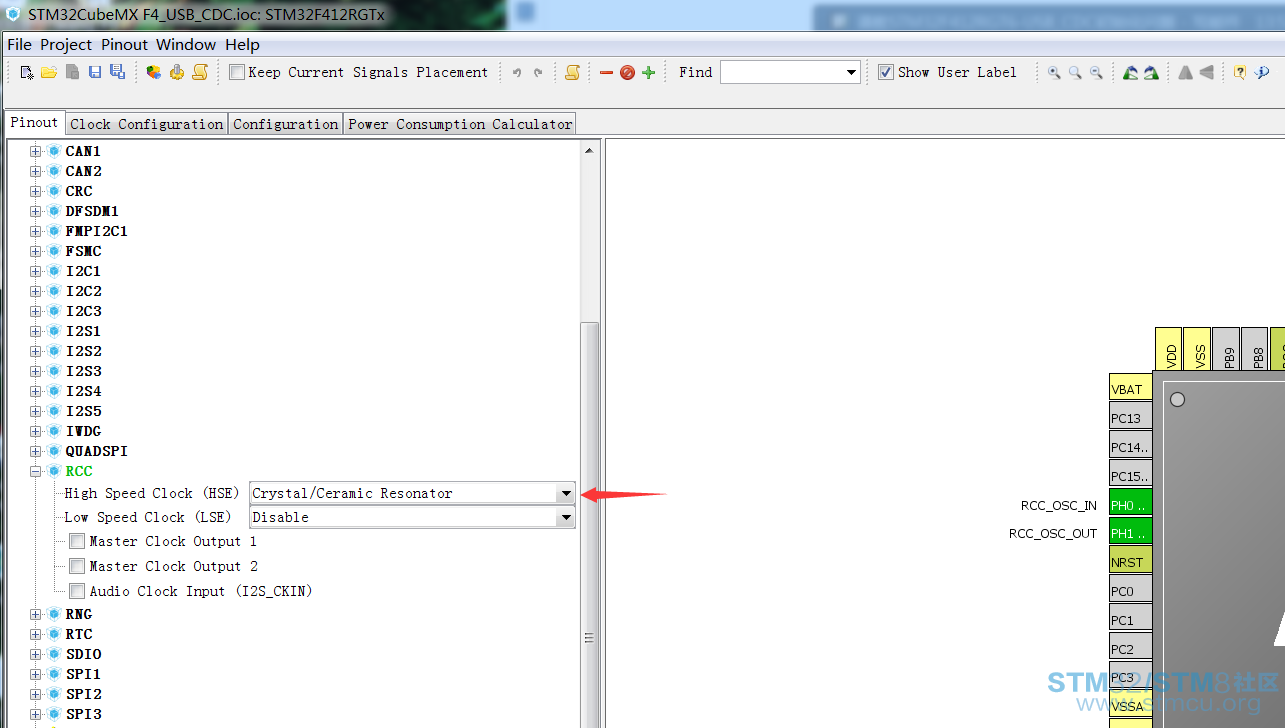Image resolution: width=1285 pixels, height=728 pixels.
Task: Click the grey vertical flip icon
Action: click(x=1206, y=72)
